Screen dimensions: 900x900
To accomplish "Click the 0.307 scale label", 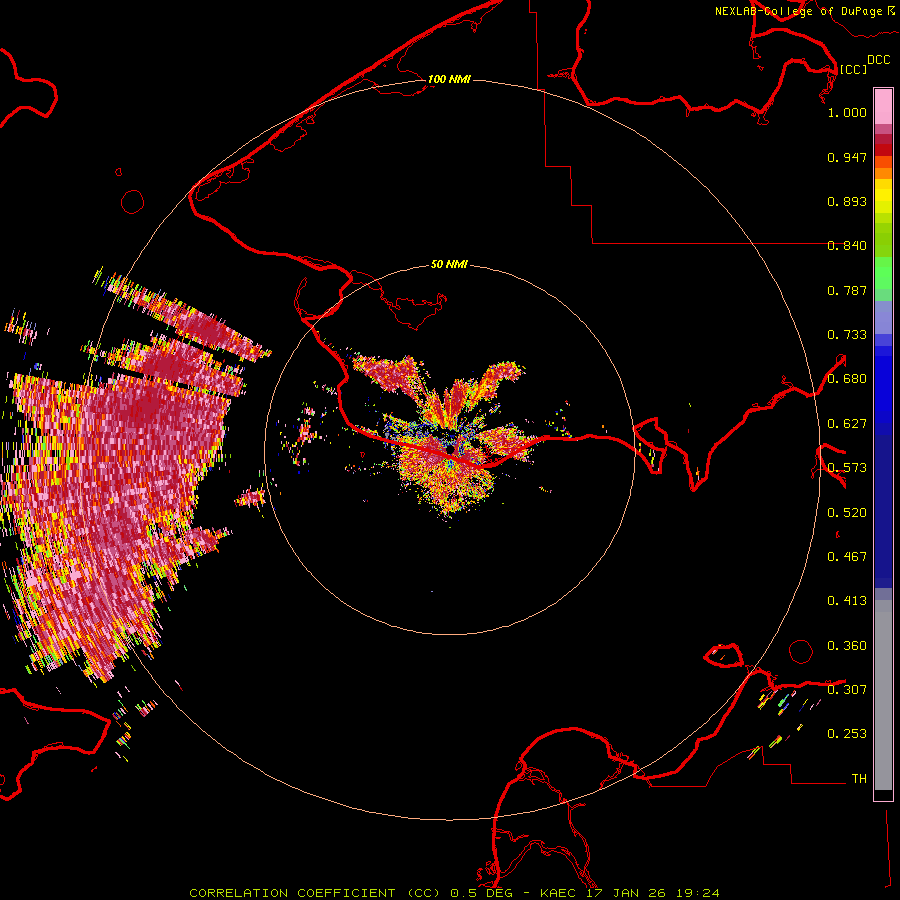I will click(847, 689).
